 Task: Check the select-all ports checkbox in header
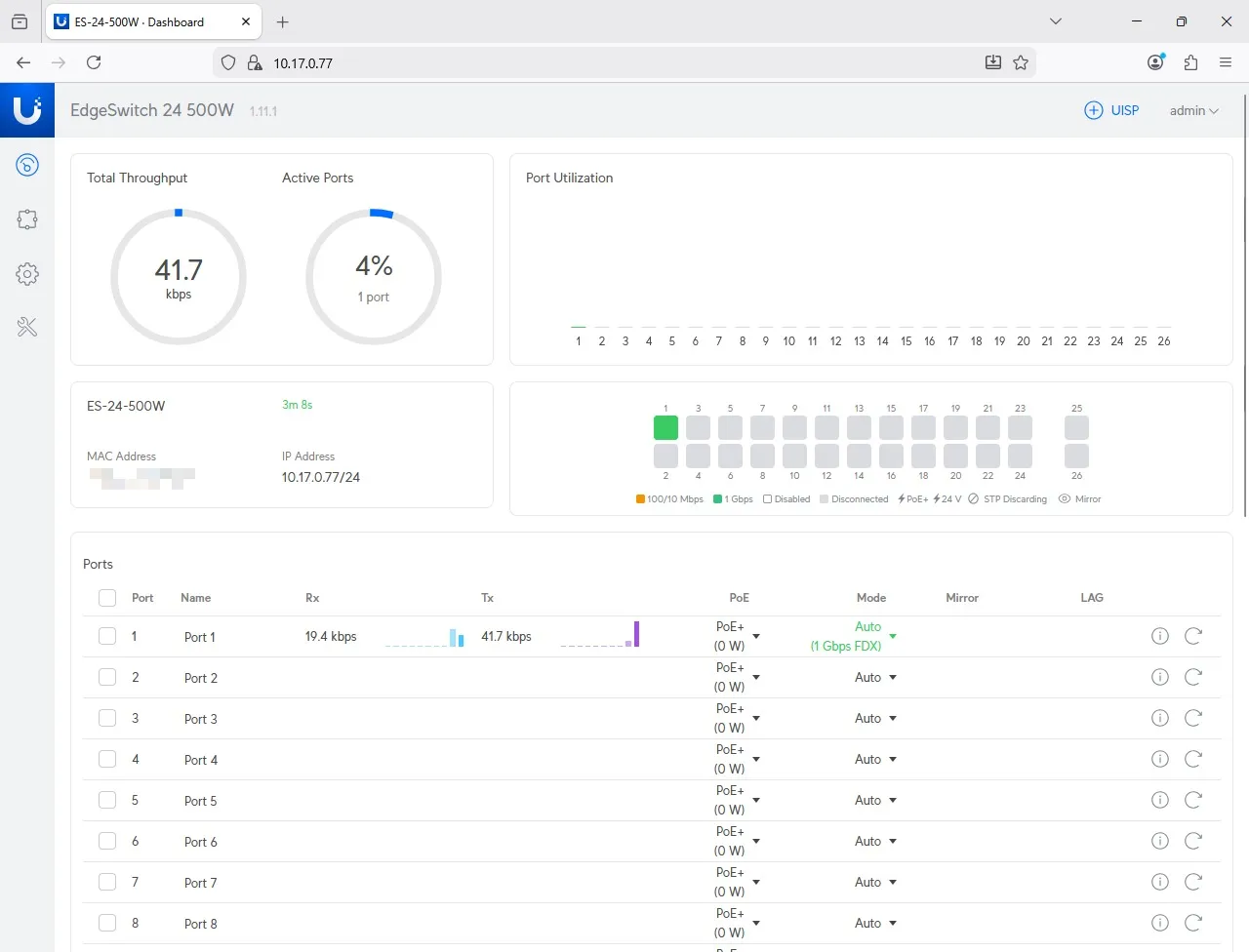click(x=107, y=598)
